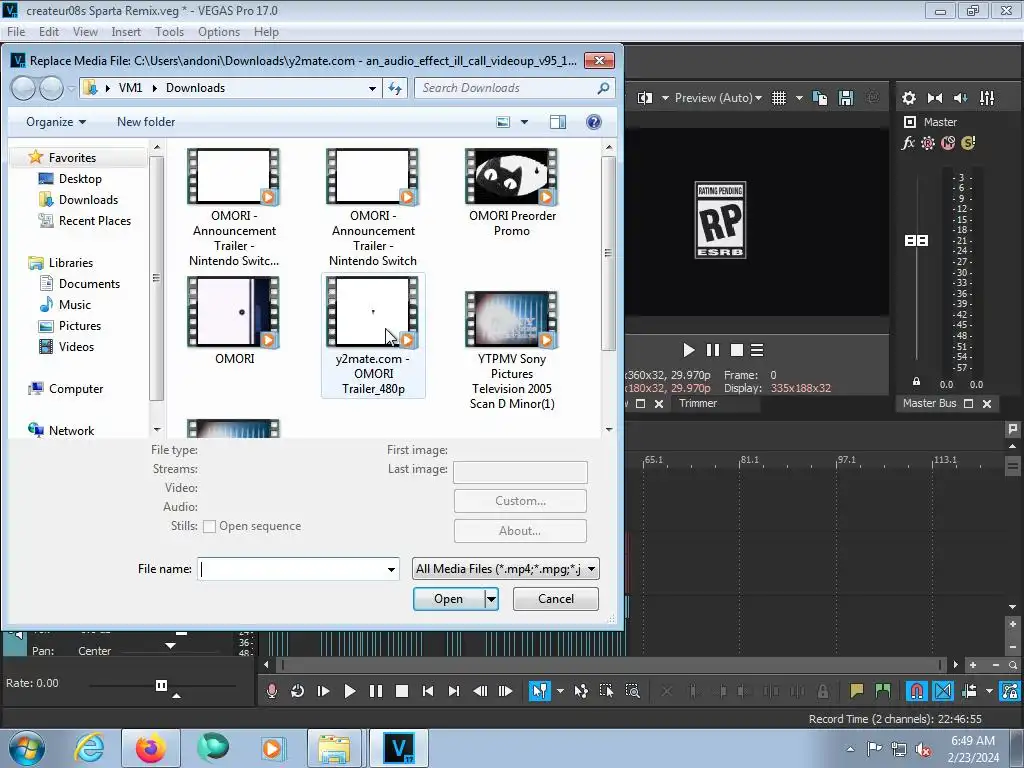
Task: Step to next frame
Action: (x=505, y=691)
